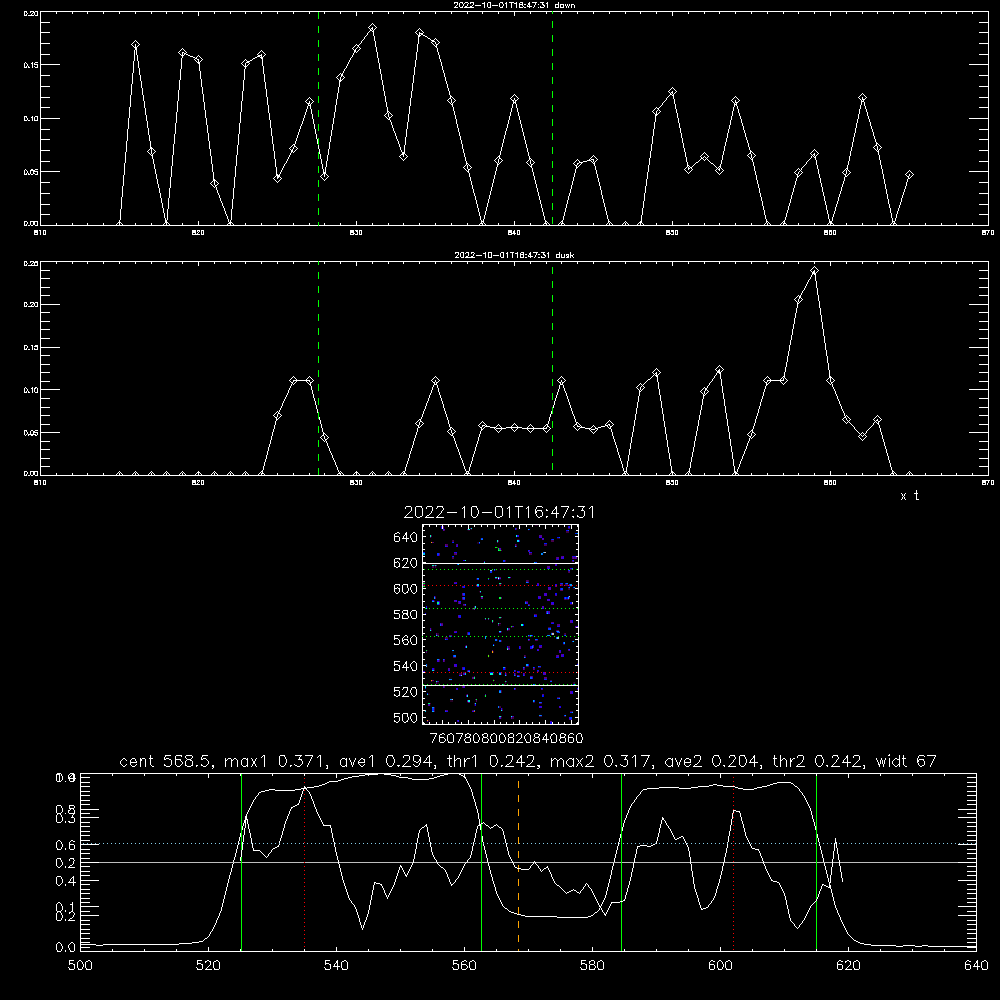Click the x-axis label 540 of the bottom plot
This screenshot has height=1000, width=1000.
coord(336,966)
